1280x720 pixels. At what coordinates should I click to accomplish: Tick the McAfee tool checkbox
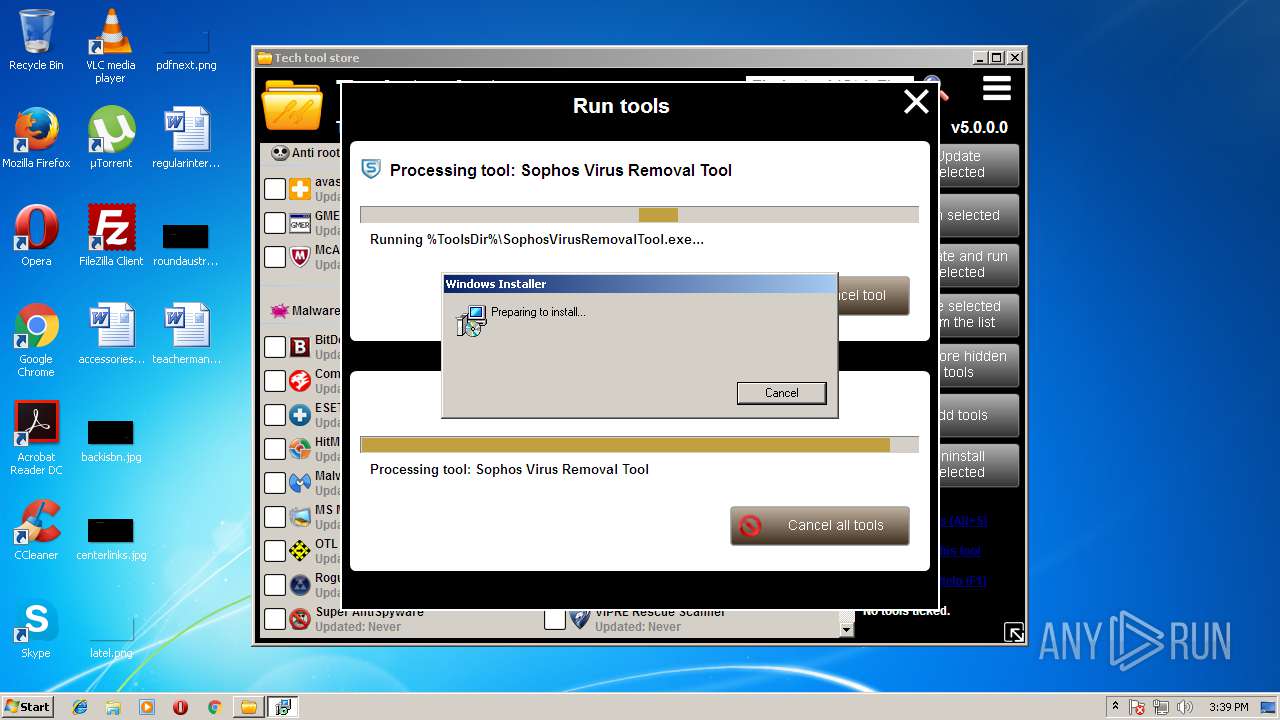pyautogui.click(x=275, y=257)
